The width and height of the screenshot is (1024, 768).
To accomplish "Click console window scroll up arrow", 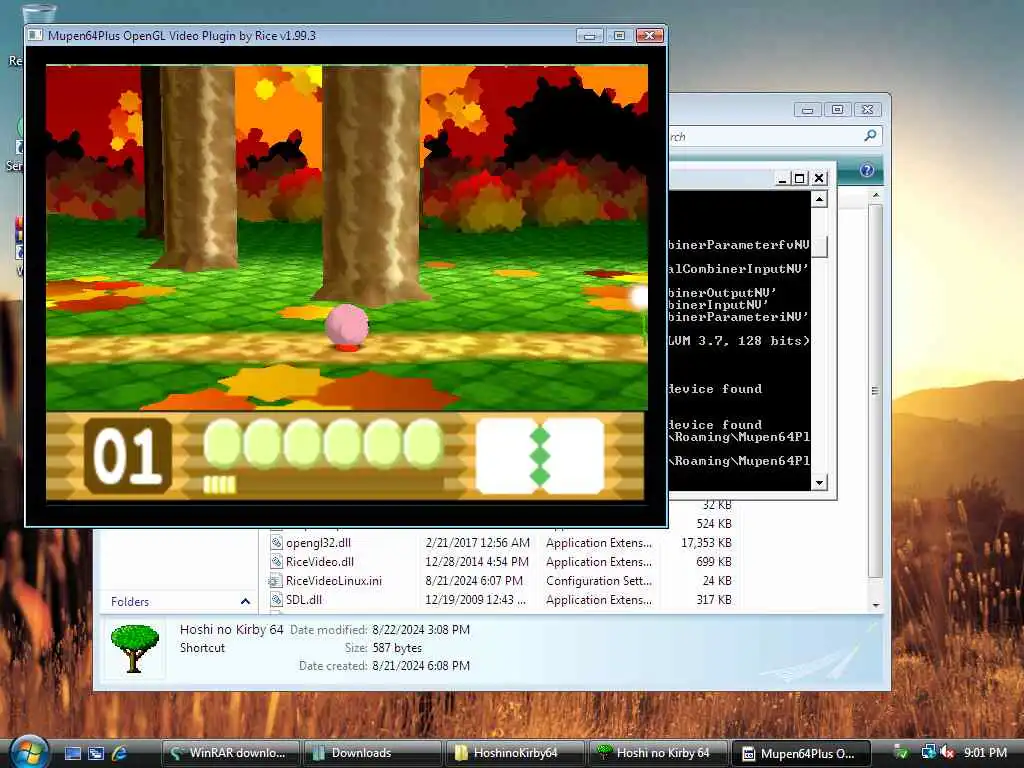I will [x=820, y=199].
